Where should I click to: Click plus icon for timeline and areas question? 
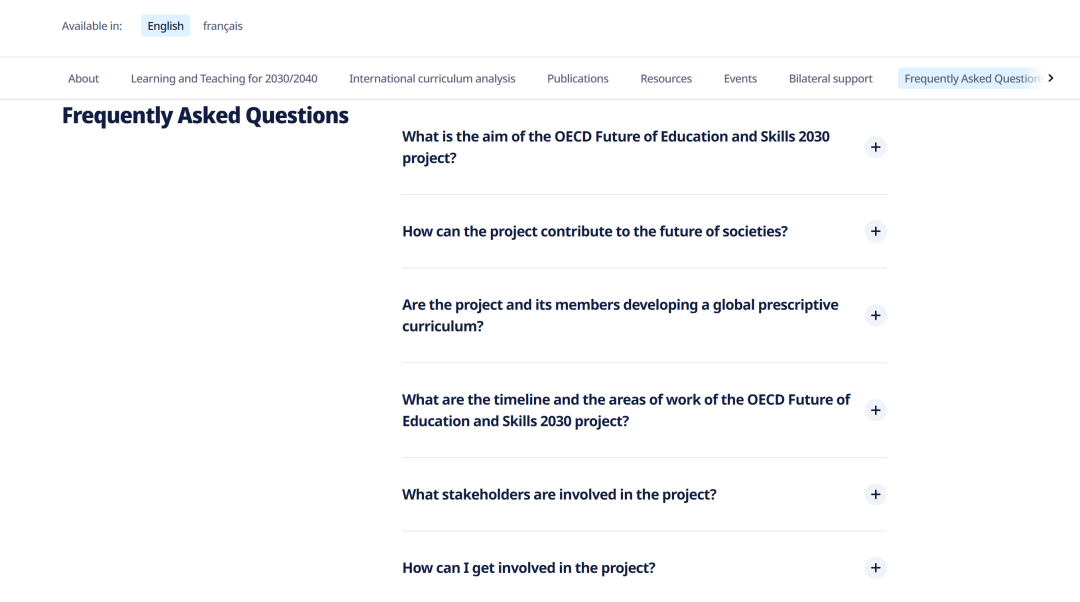[875, 411]
